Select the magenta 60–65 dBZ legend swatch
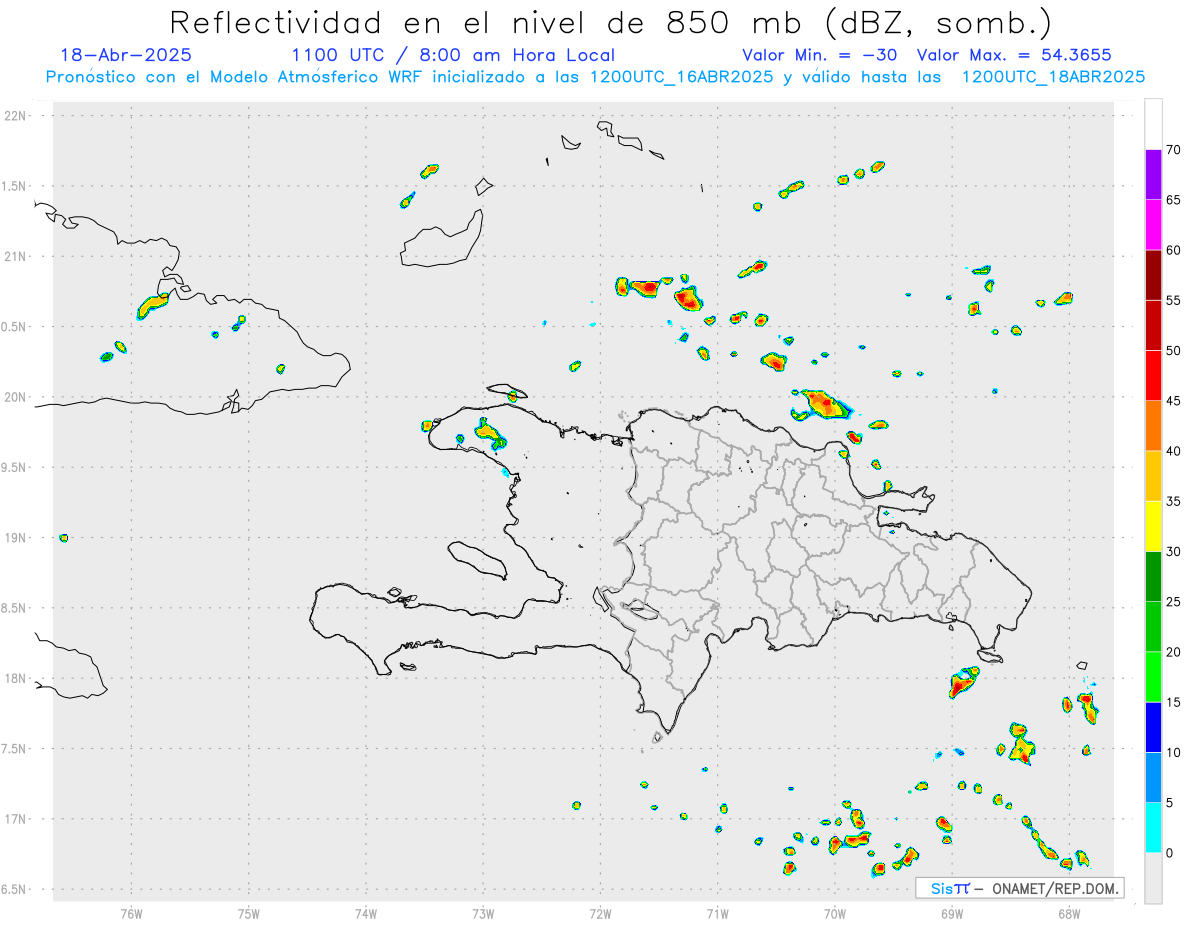1200x927 pixels. click(1153, 225)
